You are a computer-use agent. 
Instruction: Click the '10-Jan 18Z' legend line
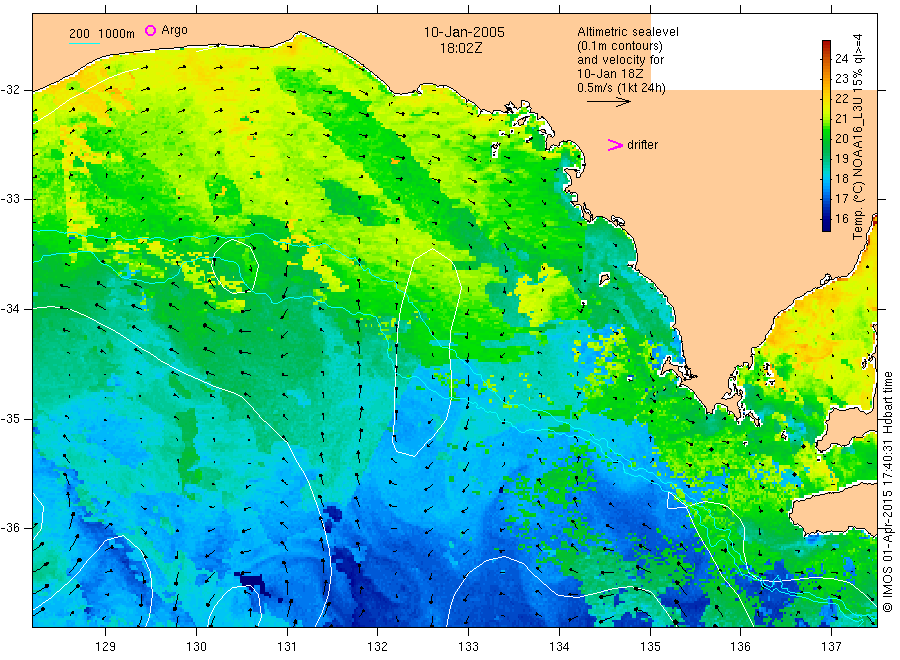click(610, 74)
